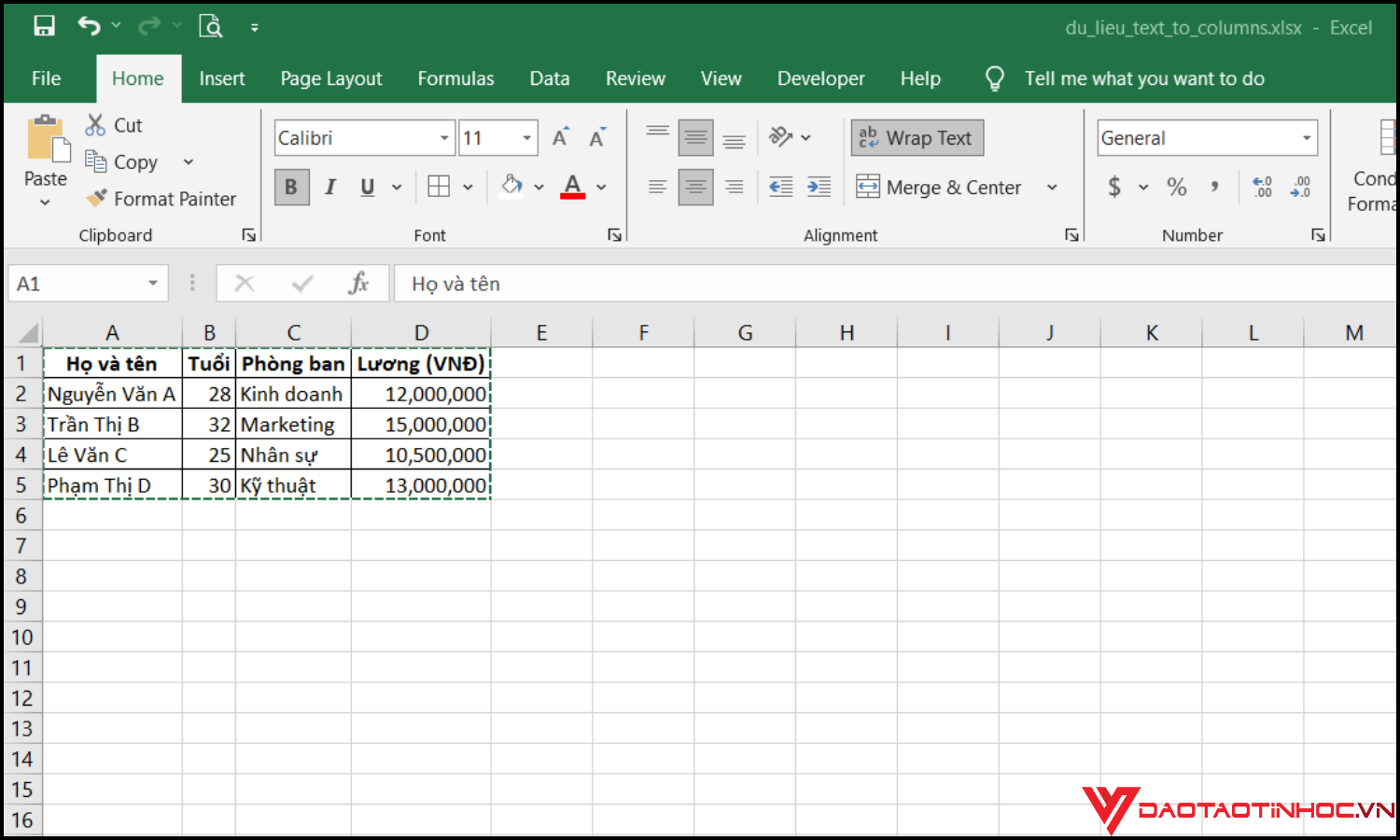Click the Insert Function fx icon
Screen dimensions: 1400x840
[358, 284]
